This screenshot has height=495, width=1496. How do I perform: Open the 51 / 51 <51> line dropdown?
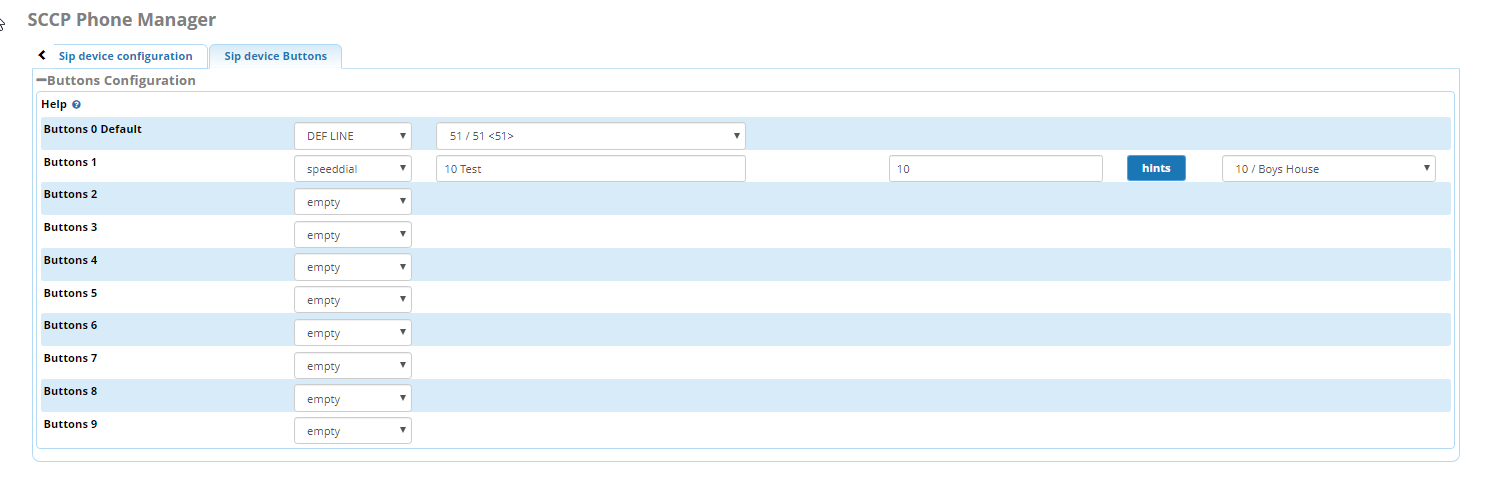[x=591, y=136]
